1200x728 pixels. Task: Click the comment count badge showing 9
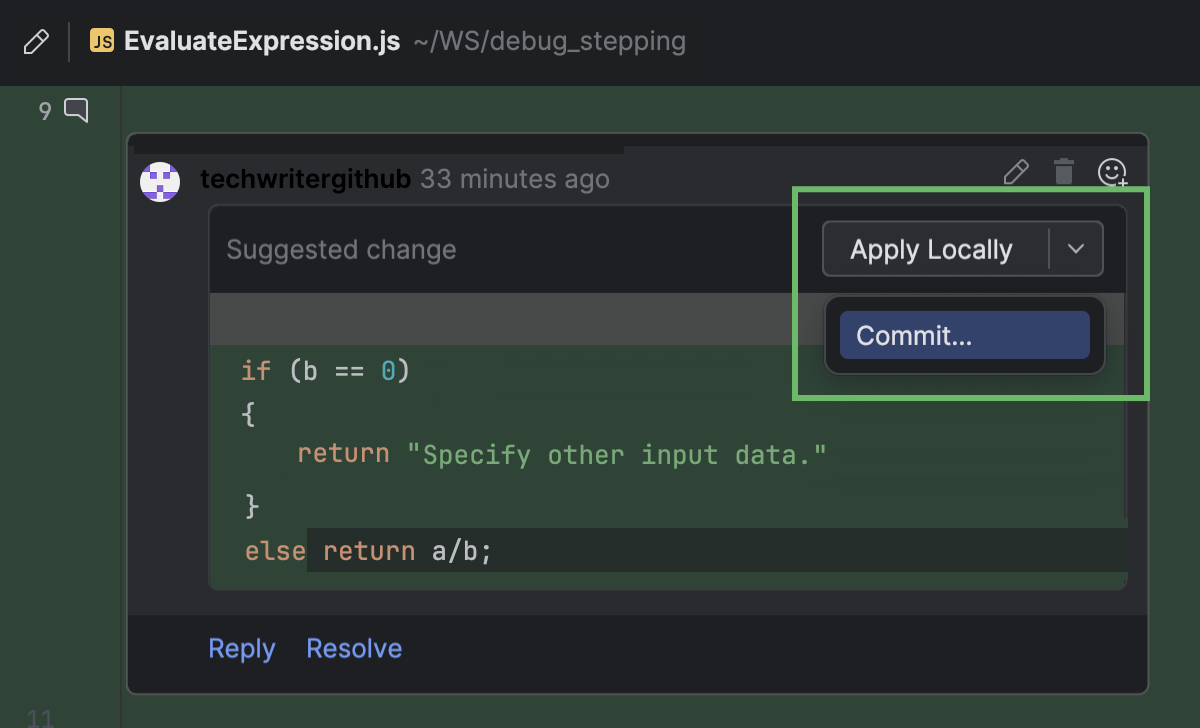coord(44,111)
